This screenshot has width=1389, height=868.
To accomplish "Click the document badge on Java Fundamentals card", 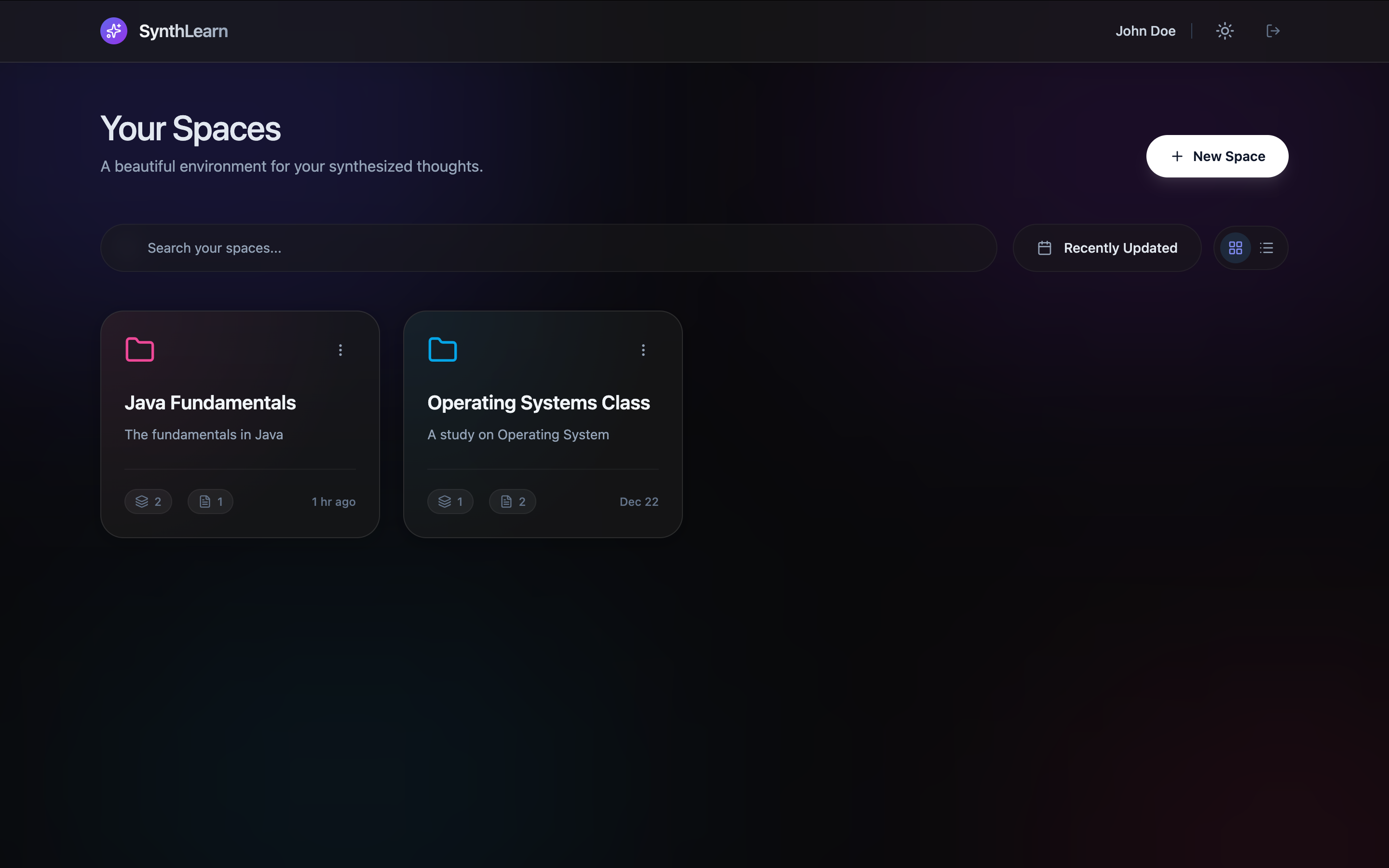I will pos(210,501).
